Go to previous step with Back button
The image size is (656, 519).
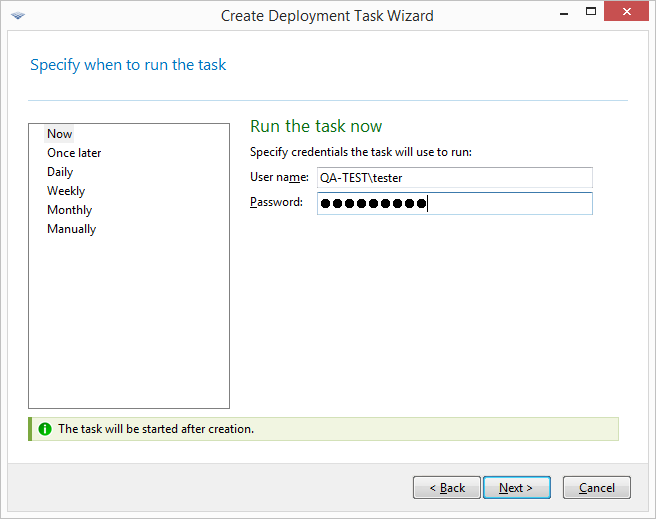tap(446, 488)
